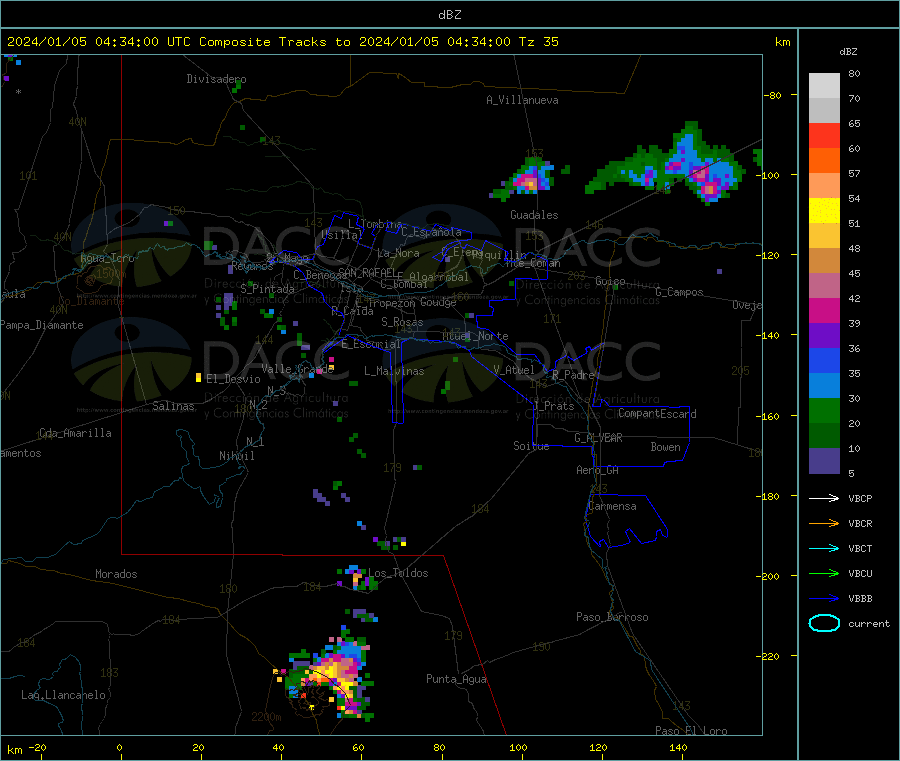Click the Valle_Grande map label

(297, 369)
